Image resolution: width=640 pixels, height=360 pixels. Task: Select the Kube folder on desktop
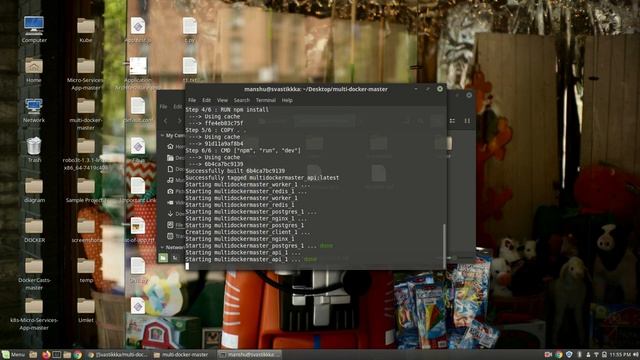pos(86,30)
